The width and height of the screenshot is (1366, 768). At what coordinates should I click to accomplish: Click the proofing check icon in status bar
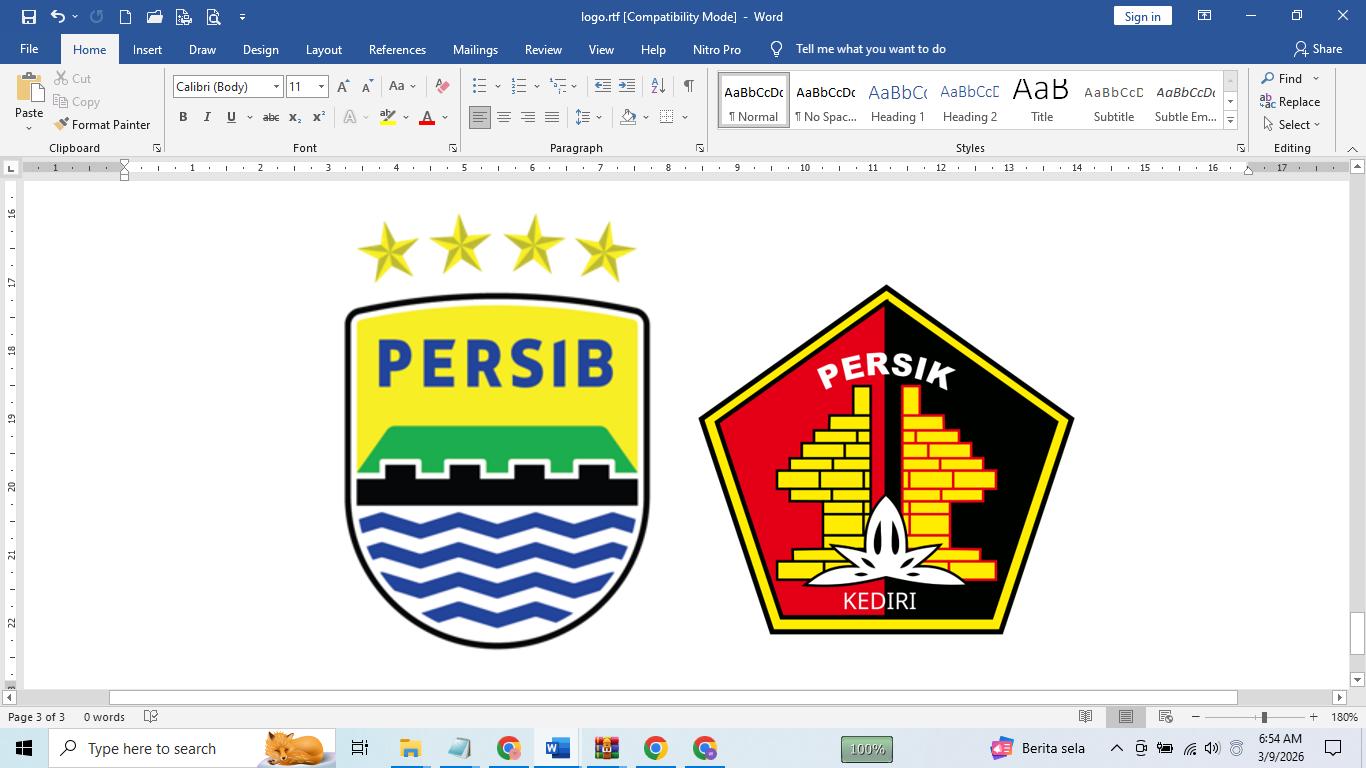[x=151, y=717]
